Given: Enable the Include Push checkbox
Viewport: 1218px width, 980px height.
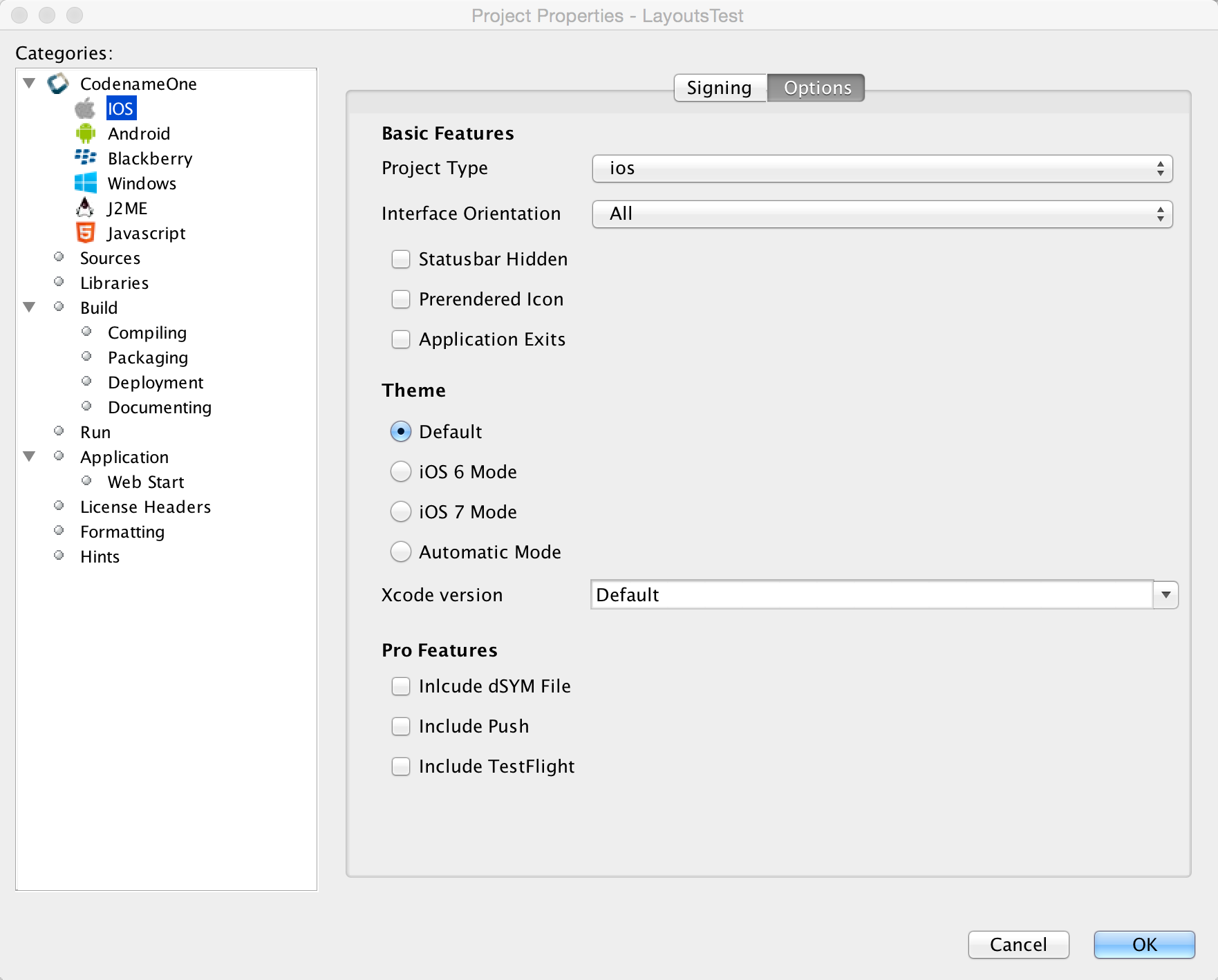Looking at the screenshot, I should (x=401, y=726).
